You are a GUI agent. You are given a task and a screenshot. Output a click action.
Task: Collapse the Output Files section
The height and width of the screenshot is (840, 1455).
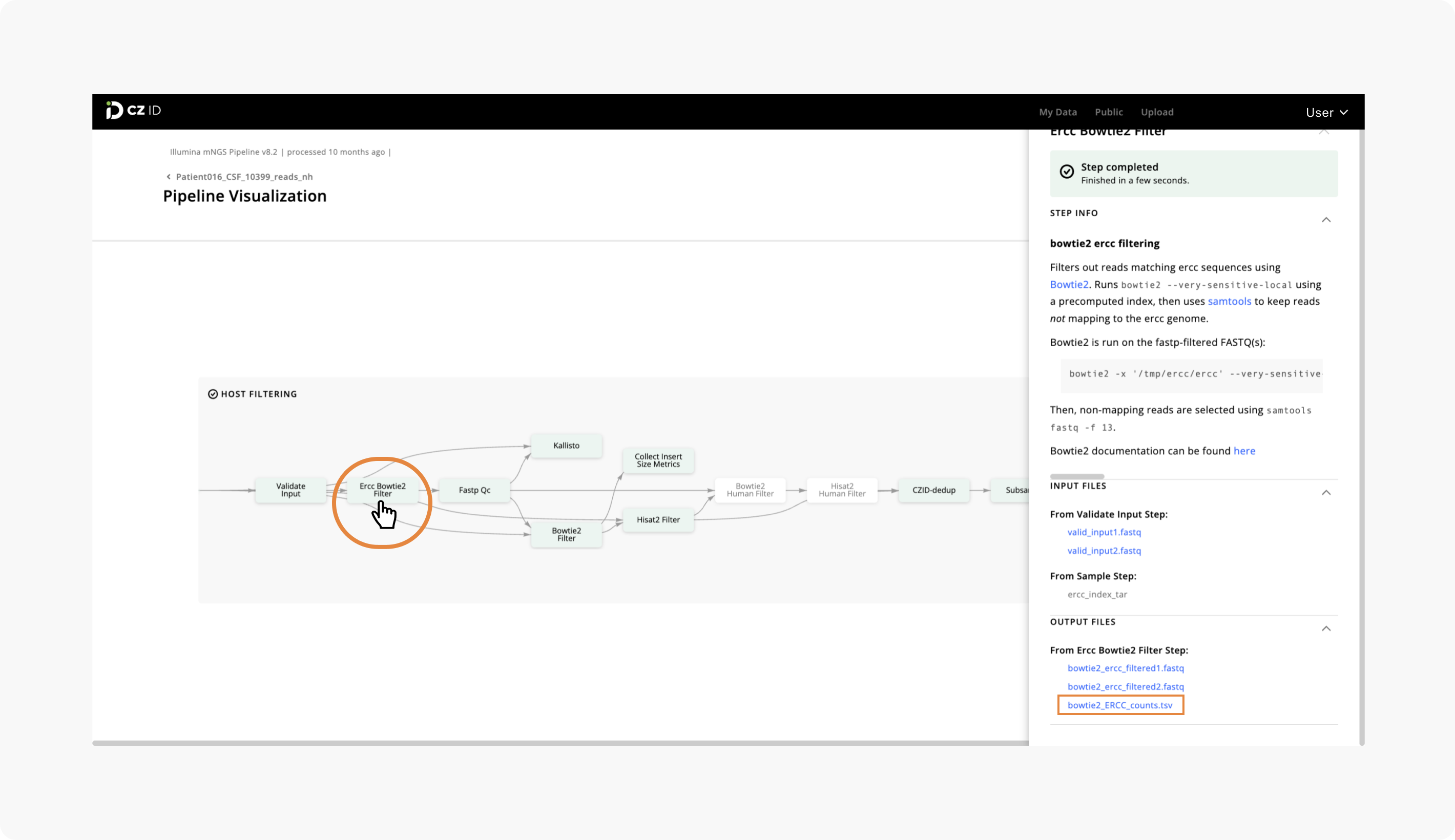click(x=1326, y=629)
